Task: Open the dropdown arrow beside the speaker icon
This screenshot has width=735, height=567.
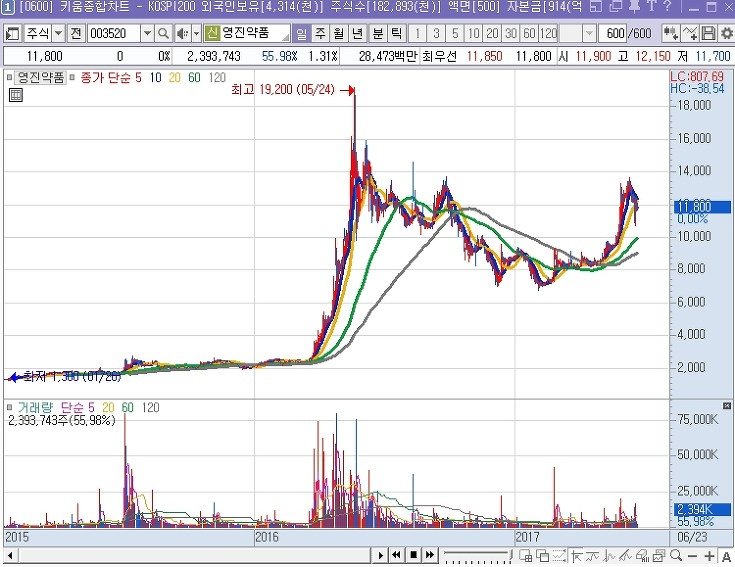Action: 196,33
